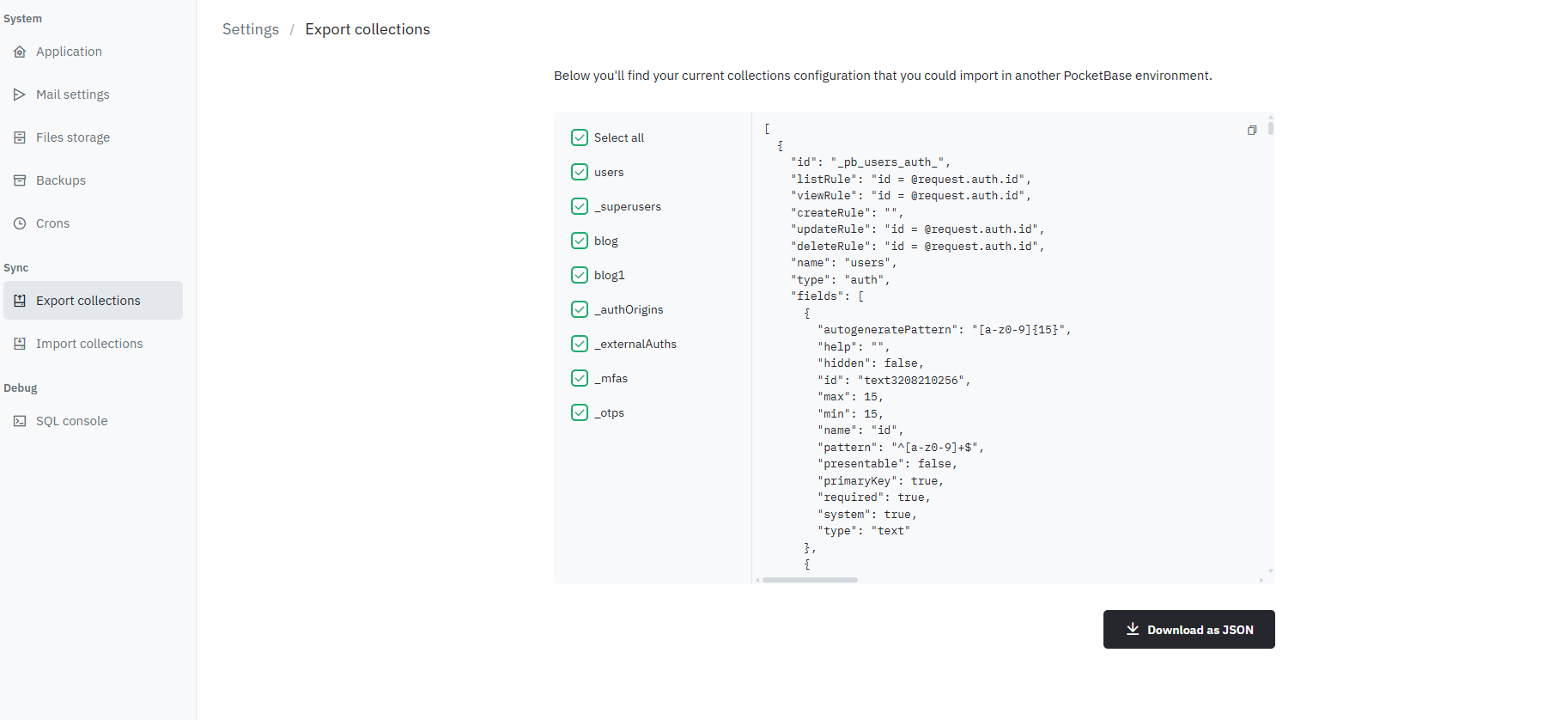Click the "name": "users" line in JSON
1568x720 pixels.
coord(843,263)
